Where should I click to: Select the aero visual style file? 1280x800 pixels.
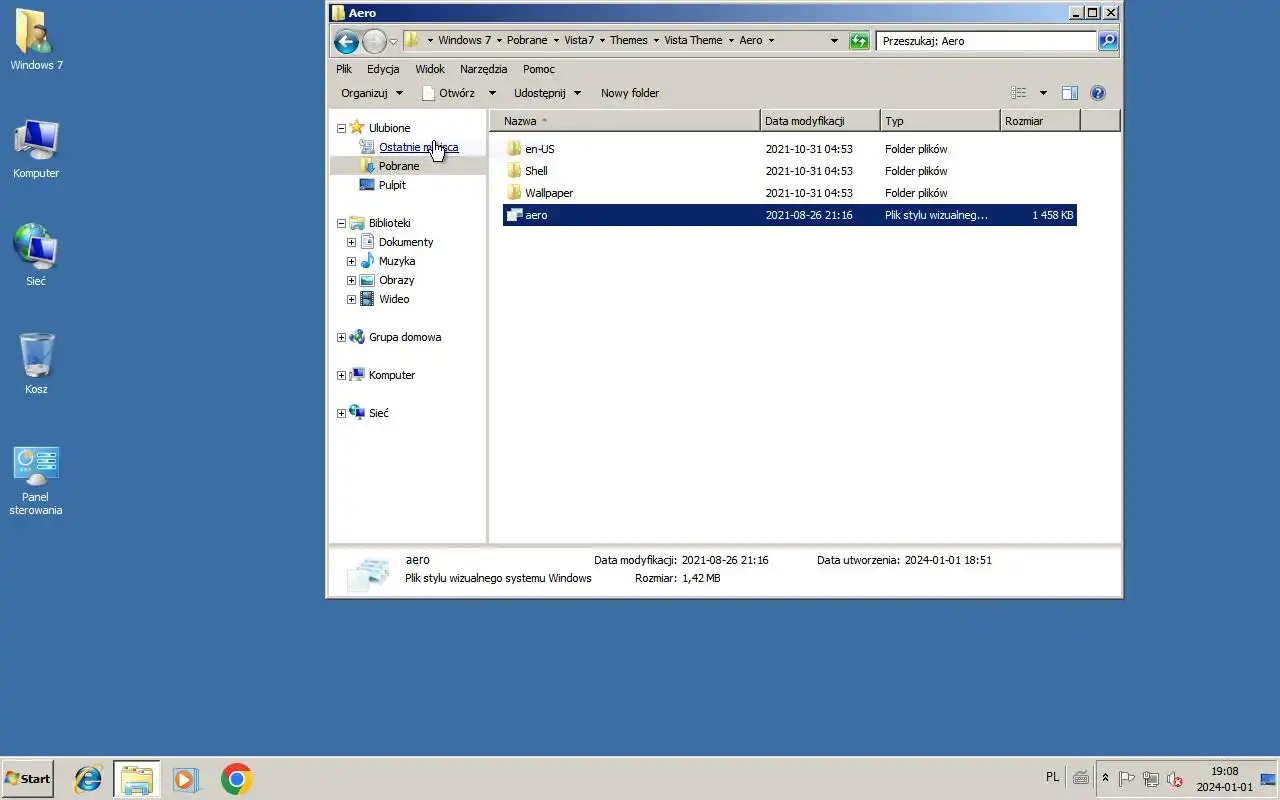click(790, 215)
